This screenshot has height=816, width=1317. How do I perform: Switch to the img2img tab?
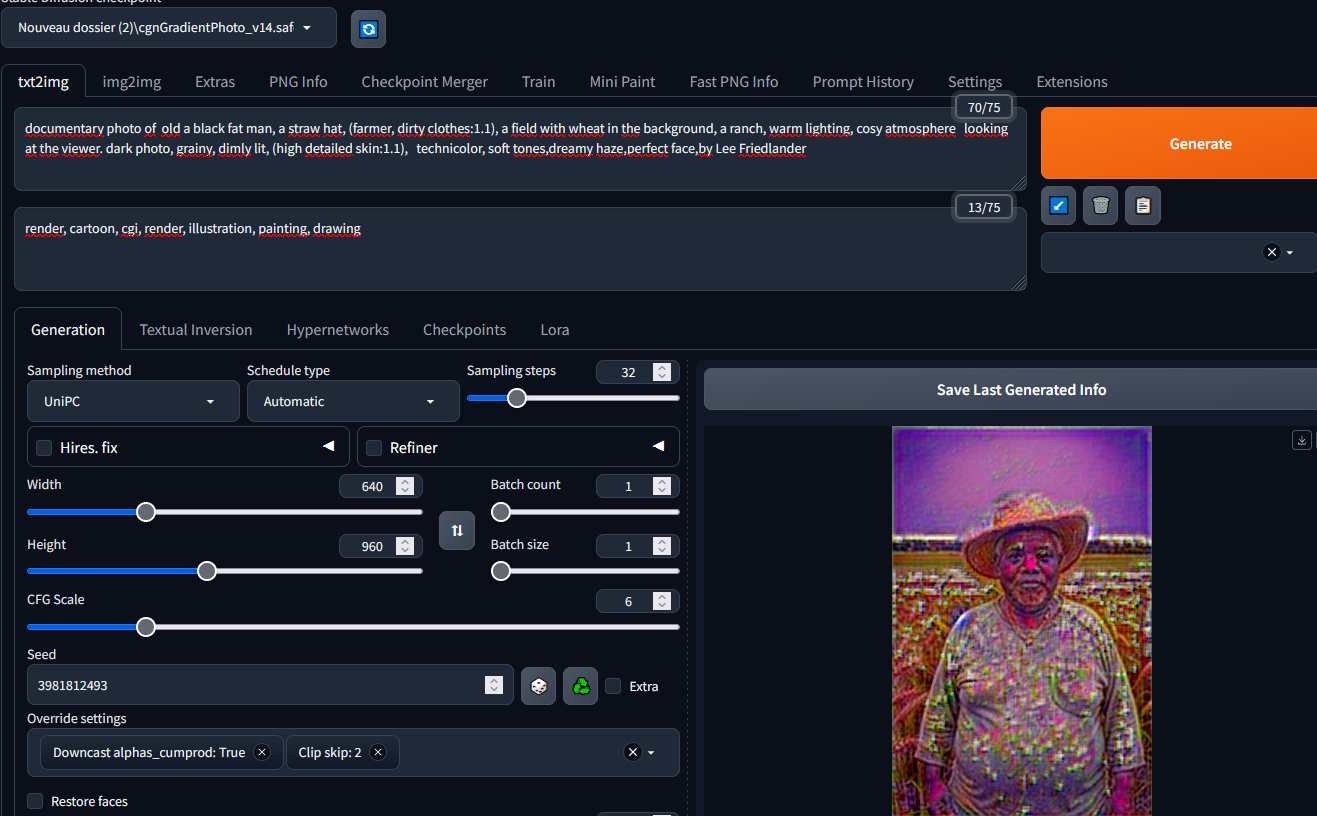click(x=132, y=82)
